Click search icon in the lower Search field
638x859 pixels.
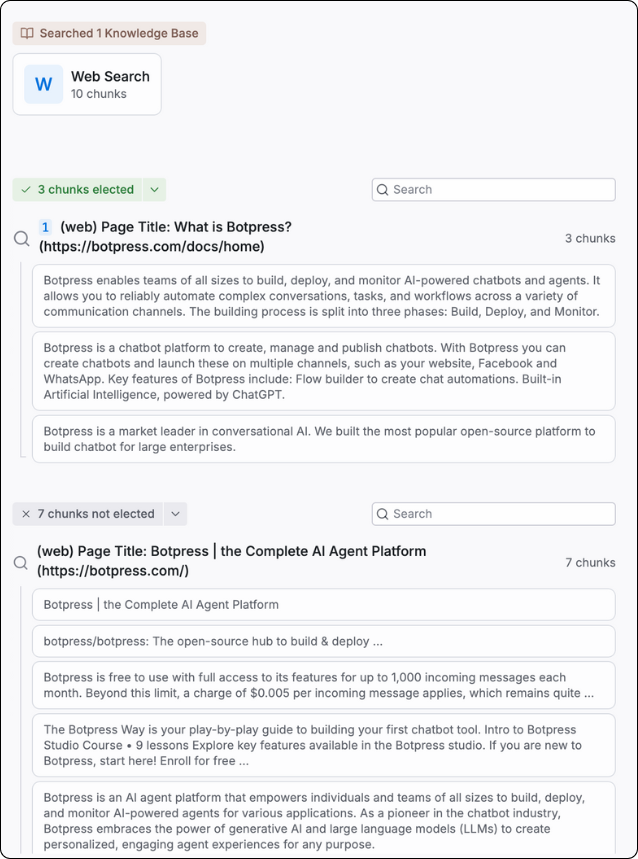coord(383,514)
